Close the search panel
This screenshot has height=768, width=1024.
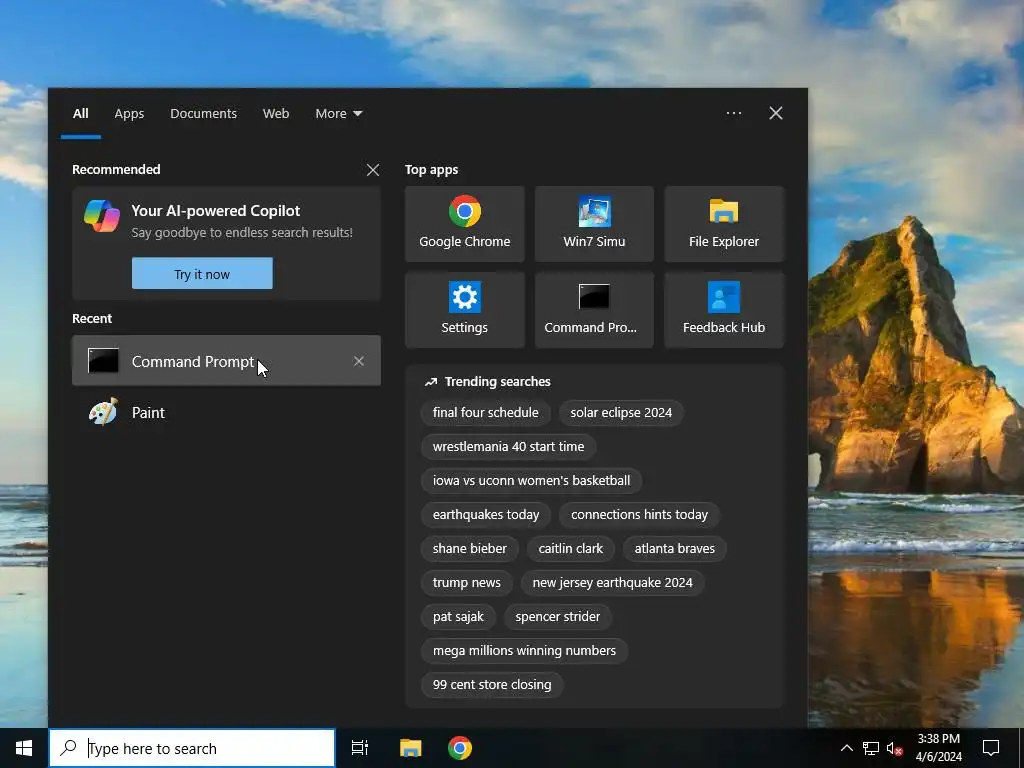tap(776, 113)
